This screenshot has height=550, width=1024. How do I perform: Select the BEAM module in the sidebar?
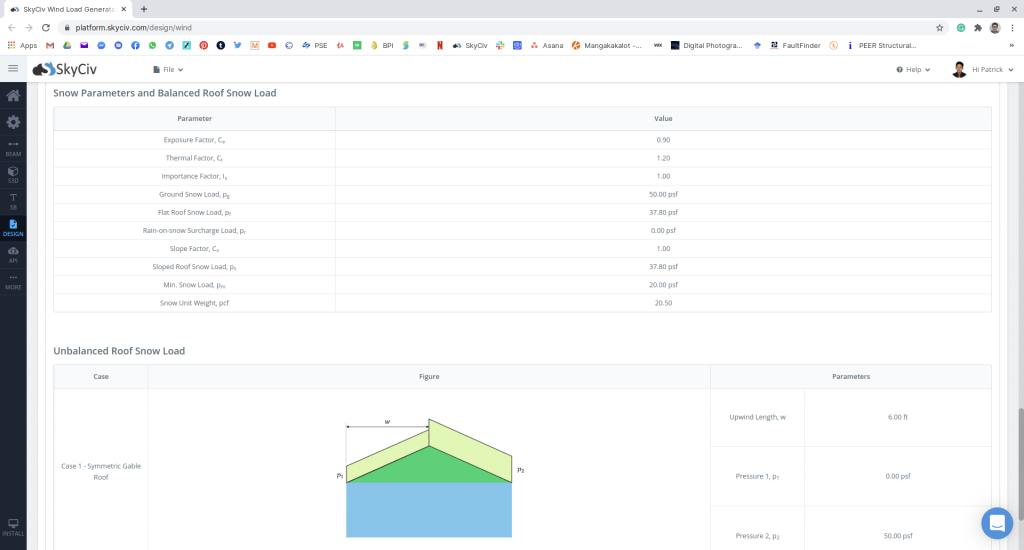[x=13, y=148]
